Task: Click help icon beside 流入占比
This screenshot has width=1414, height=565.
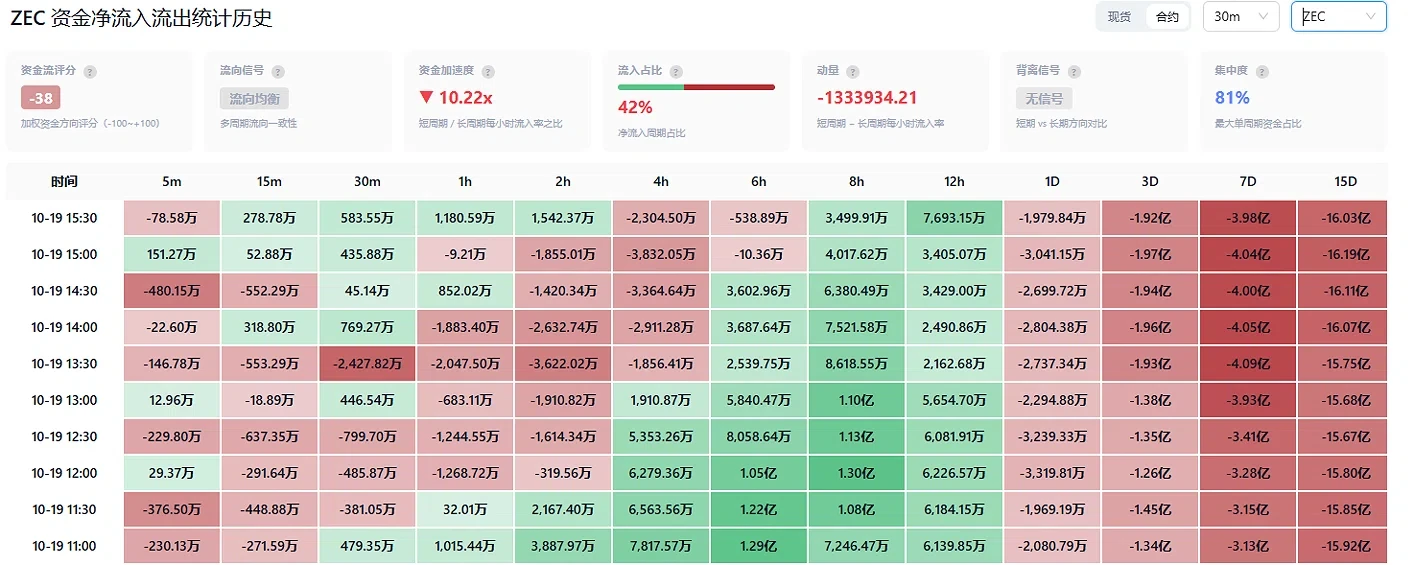Action: 676,72
